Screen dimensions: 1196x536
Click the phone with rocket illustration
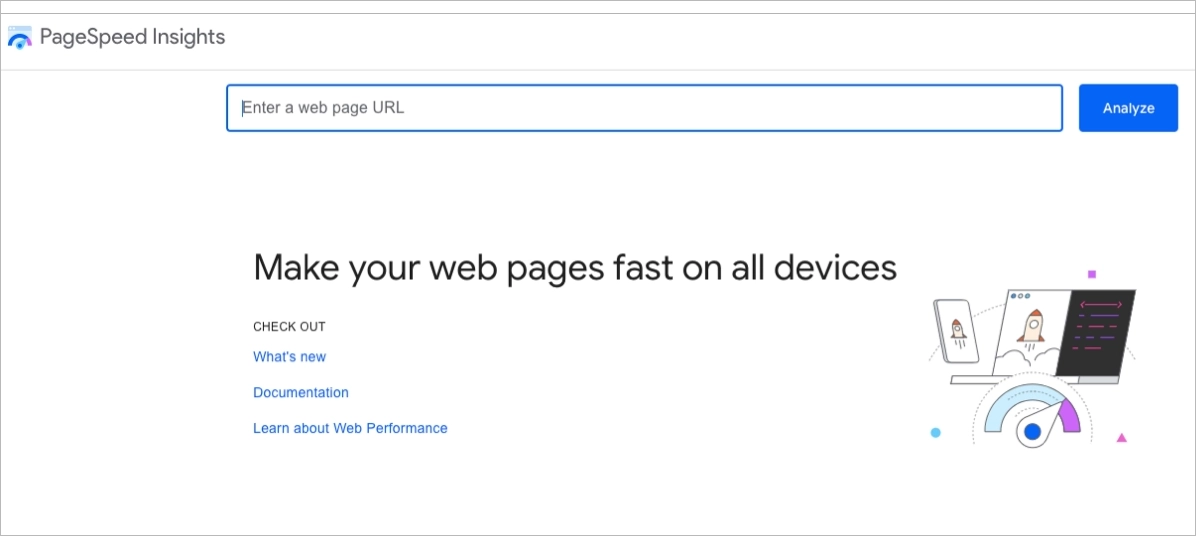(x=956, y=331)
